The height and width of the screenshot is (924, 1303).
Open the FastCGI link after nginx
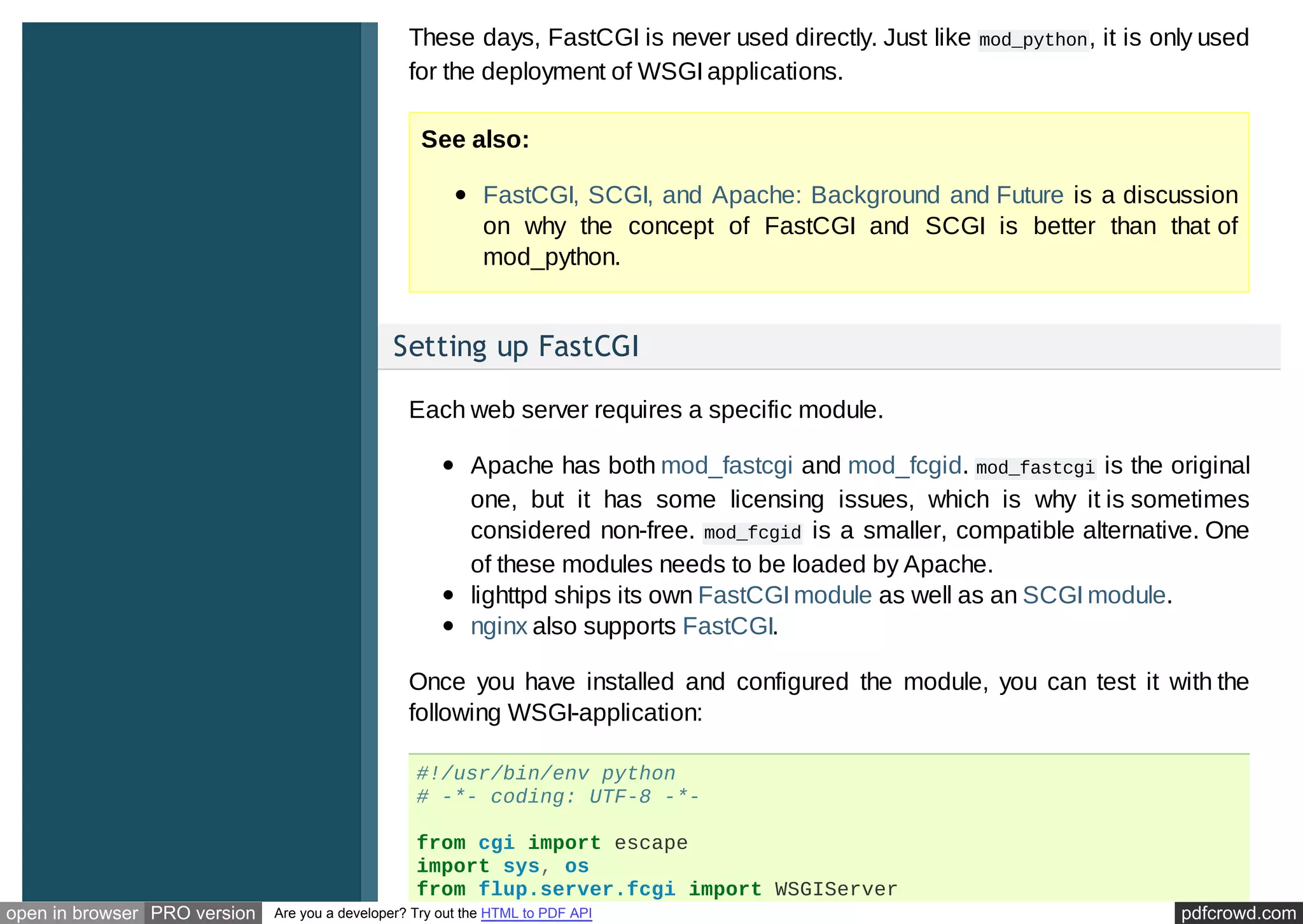[728, 626]
